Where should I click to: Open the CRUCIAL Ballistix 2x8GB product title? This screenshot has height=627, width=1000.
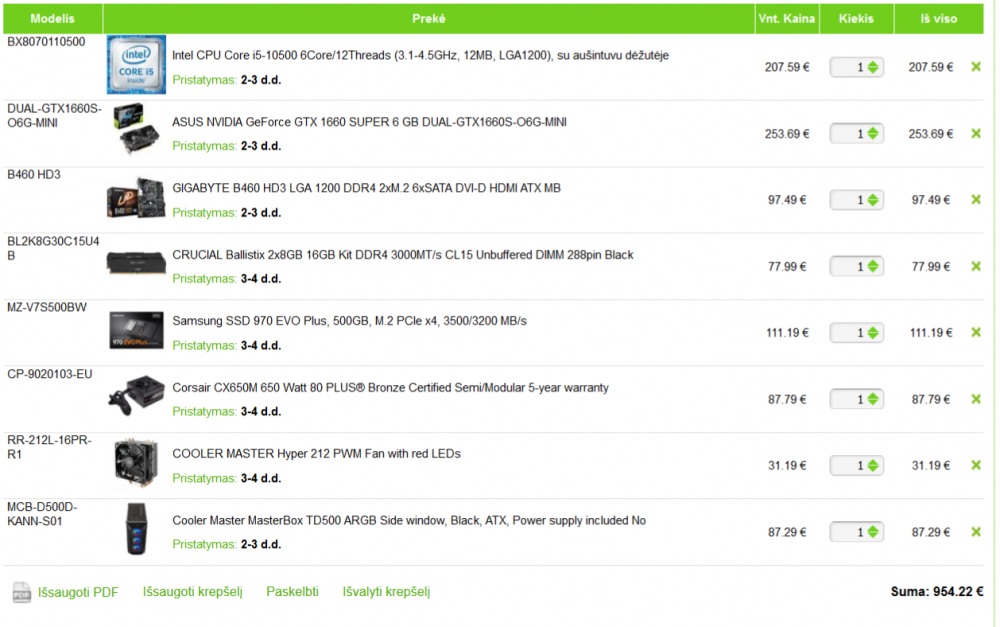(402, 254)
